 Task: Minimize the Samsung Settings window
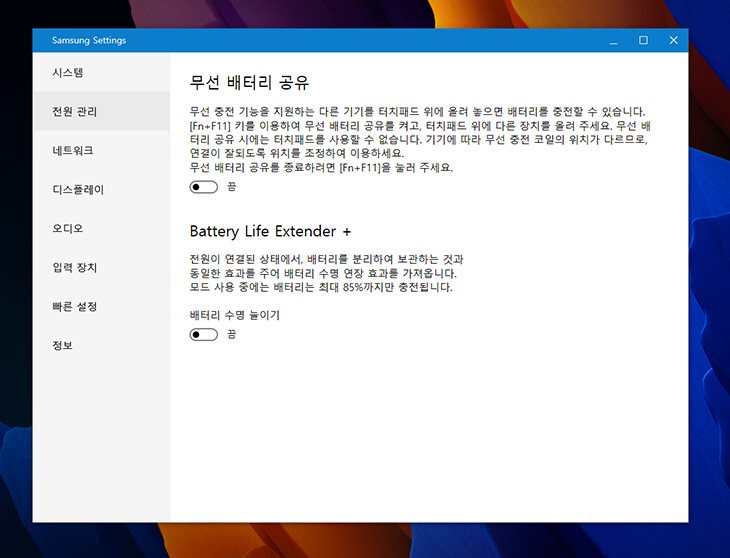(614, 40)
